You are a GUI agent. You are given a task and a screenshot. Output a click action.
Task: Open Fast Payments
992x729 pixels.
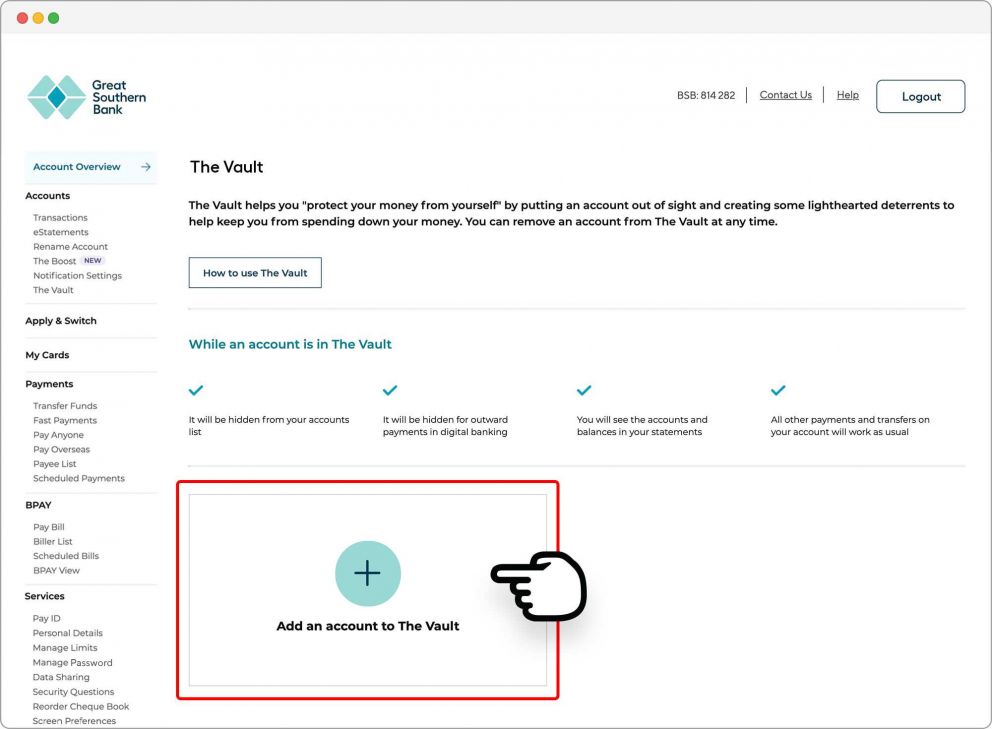(65, 421)
